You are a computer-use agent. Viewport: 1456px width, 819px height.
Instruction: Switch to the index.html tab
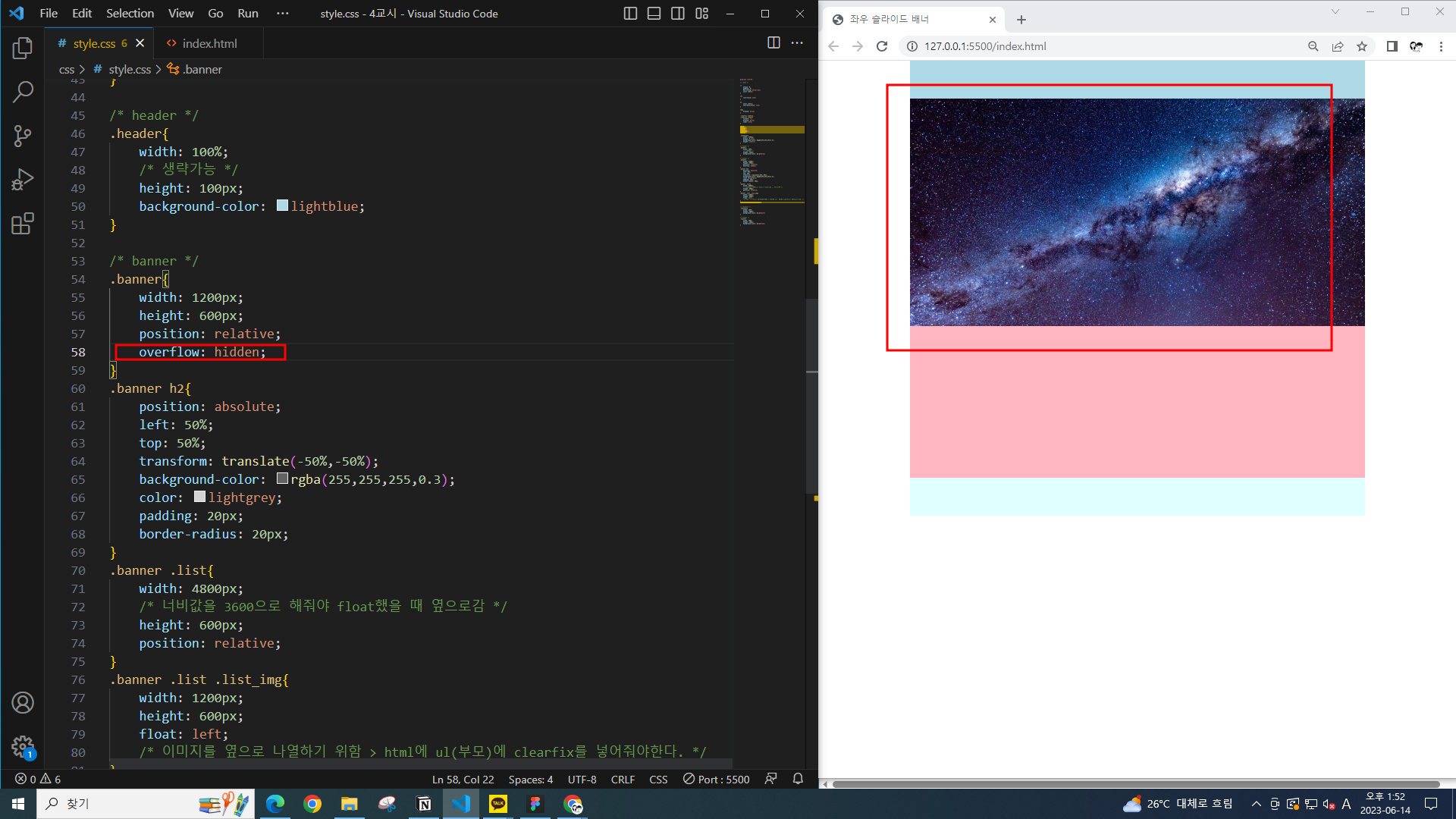point(209,43)
